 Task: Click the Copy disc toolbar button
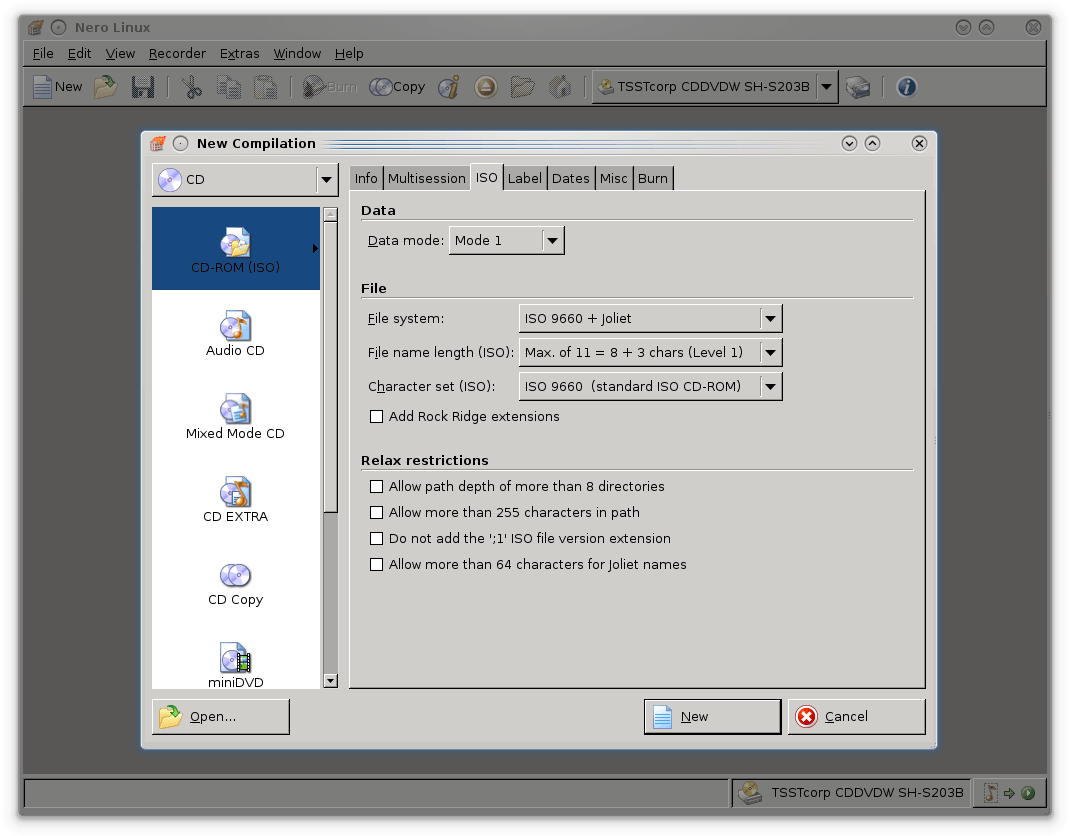coord(397,87)
